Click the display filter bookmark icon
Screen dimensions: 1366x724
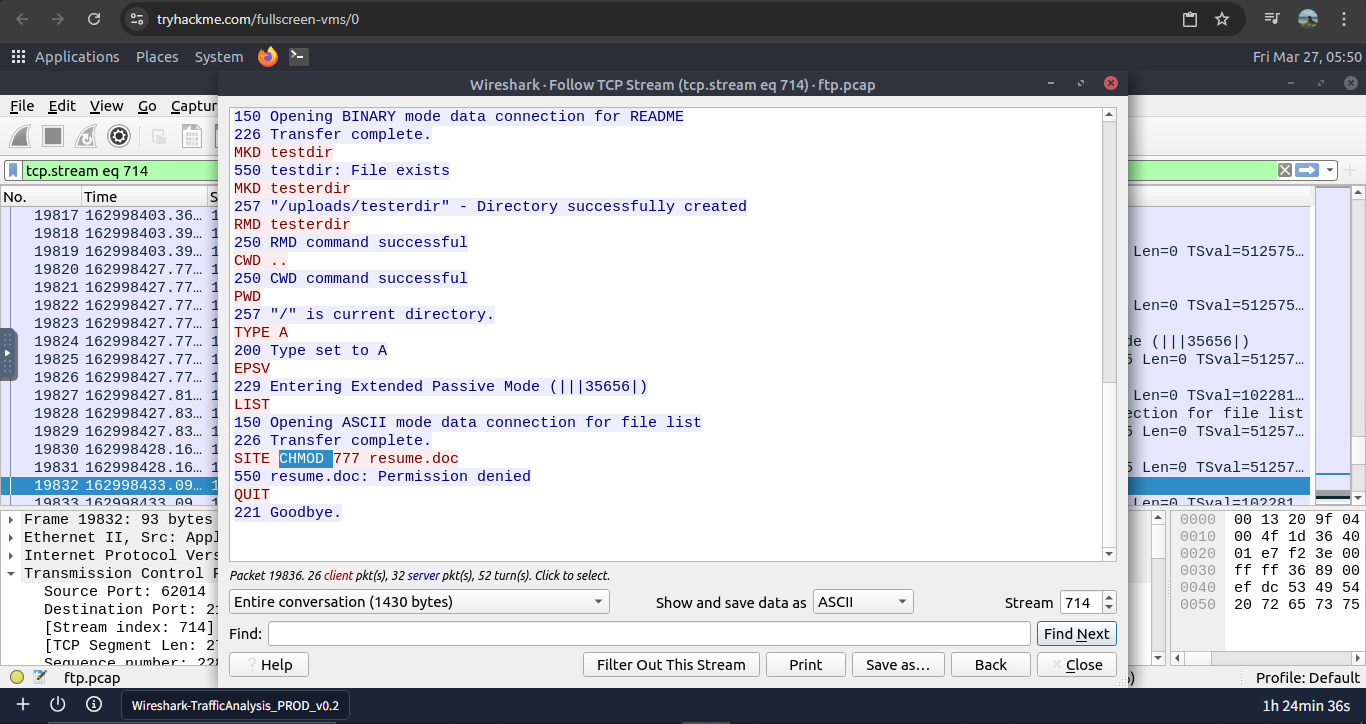click(x=13, y=170)
